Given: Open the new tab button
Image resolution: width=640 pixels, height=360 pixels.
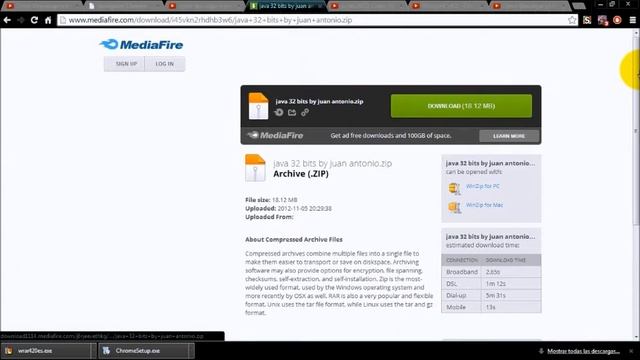Looking at the screenshot, I should 579,6.
